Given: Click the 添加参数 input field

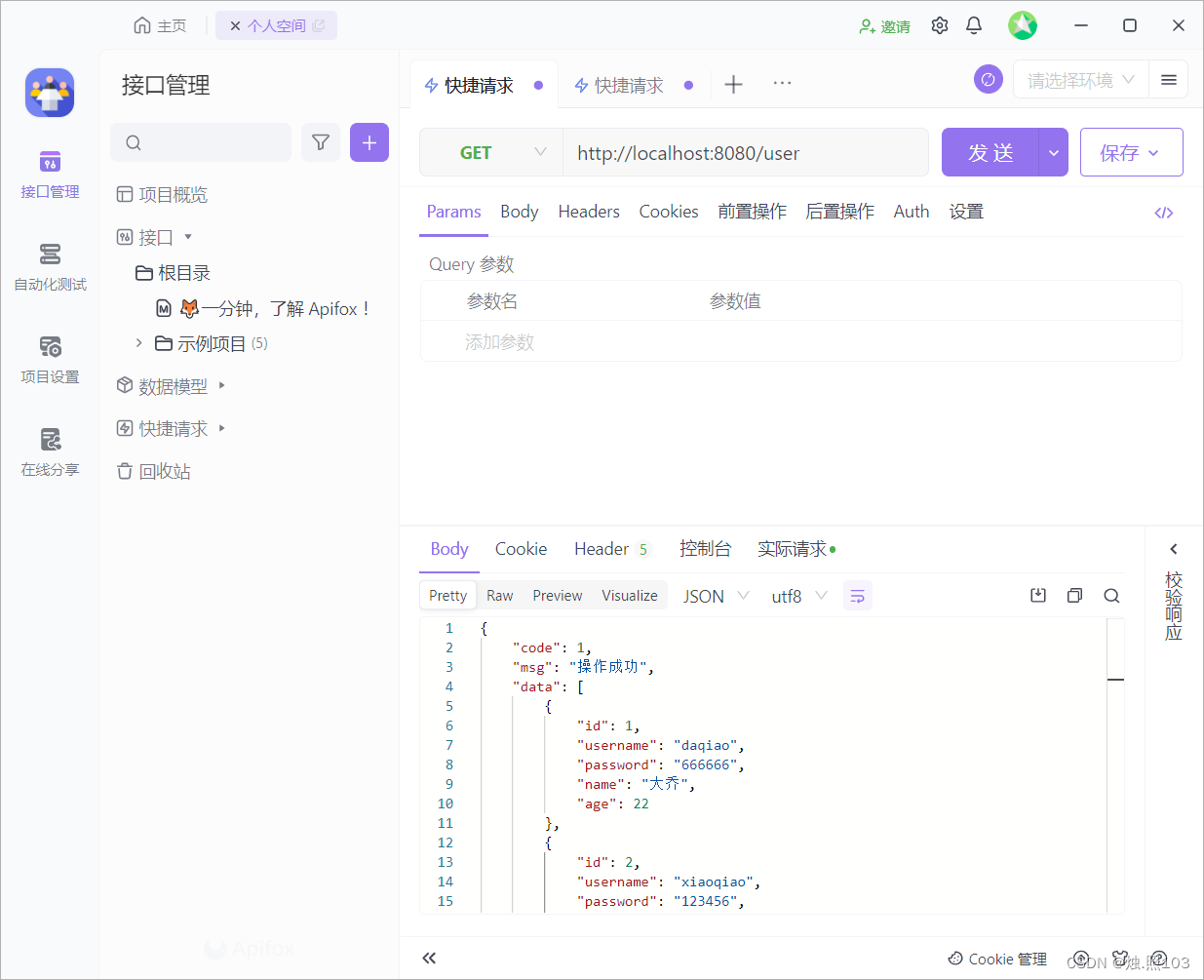Looking at the screenshot, I should point(499,342).
